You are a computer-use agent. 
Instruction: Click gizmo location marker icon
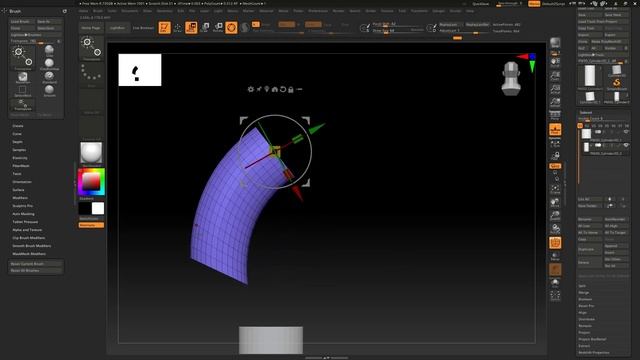267,89
